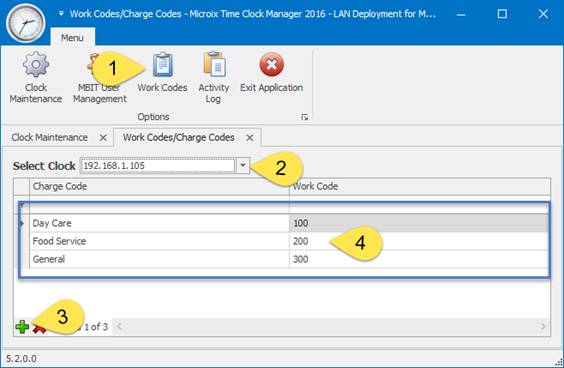
Task: Click the Food Service work code 200 cell
Action: coord(419,241)
